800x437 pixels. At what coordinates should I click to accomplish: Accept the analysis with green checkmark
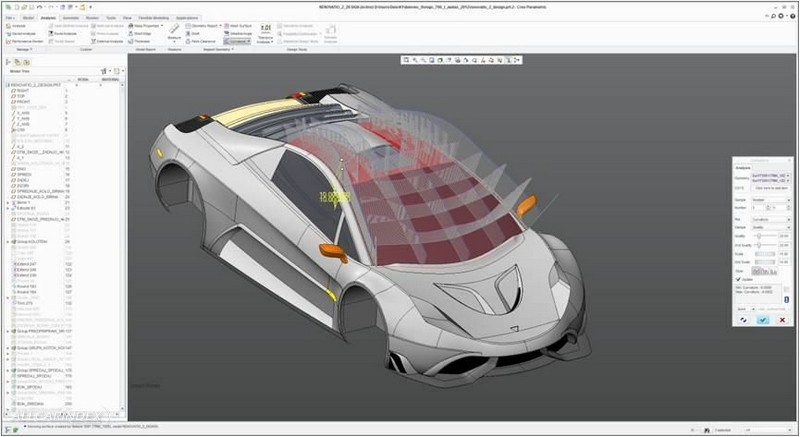click(x=763, y=320)
